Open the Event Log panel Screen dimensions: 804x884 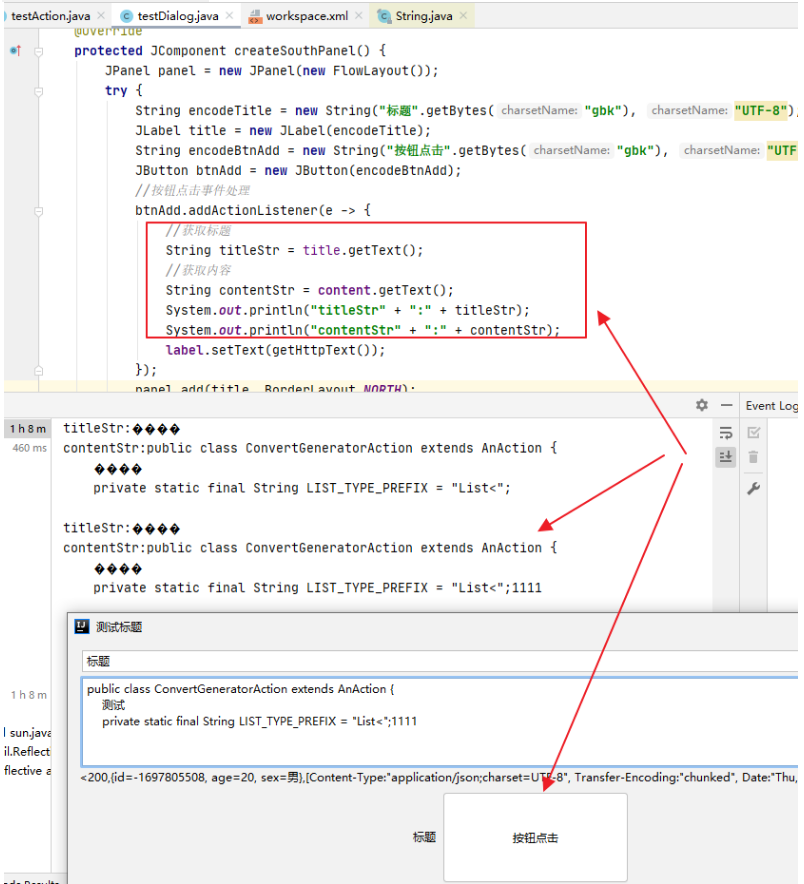click(771, 406)
